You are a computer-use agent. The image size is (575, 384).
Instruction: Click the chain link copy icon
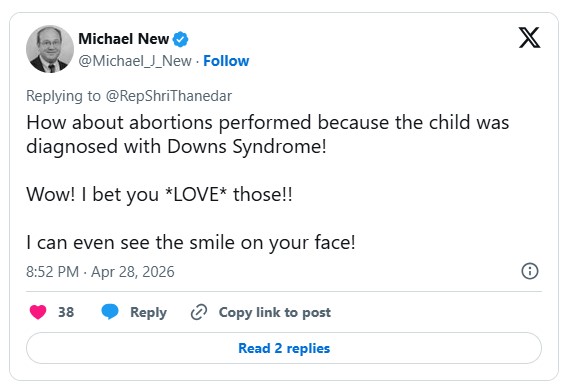click(199, 312)
